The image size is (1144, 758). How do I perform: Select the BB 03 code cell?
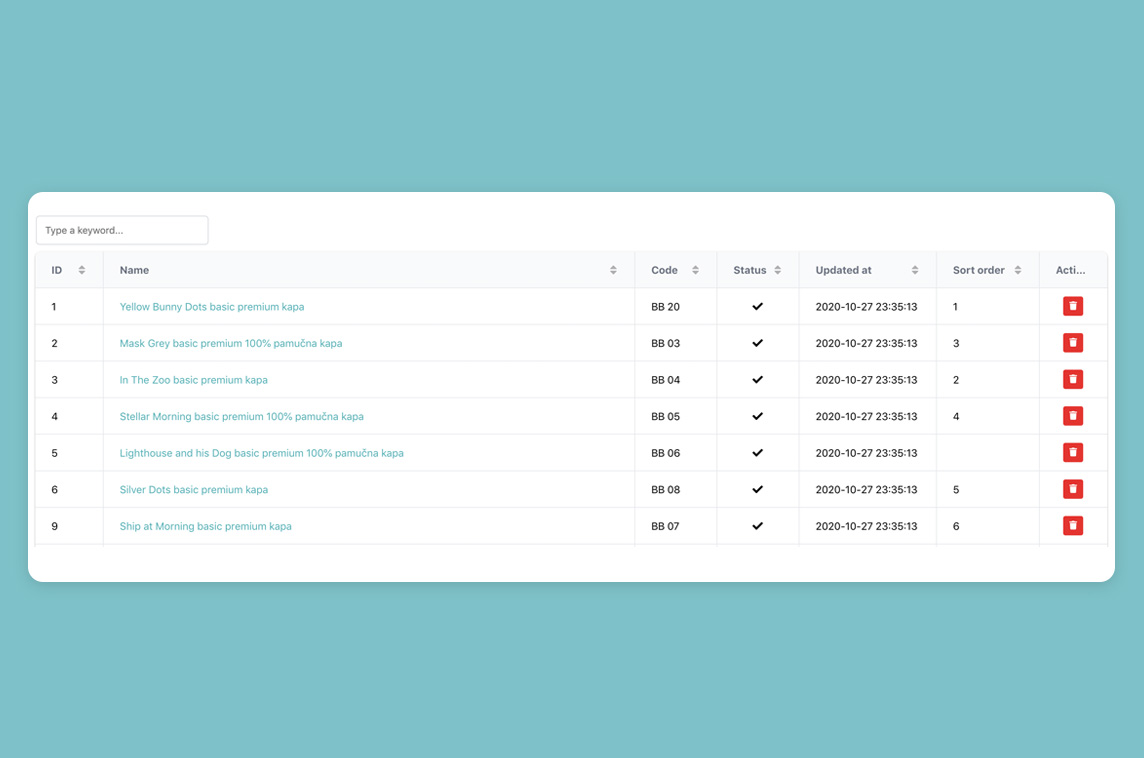point(665,343)
